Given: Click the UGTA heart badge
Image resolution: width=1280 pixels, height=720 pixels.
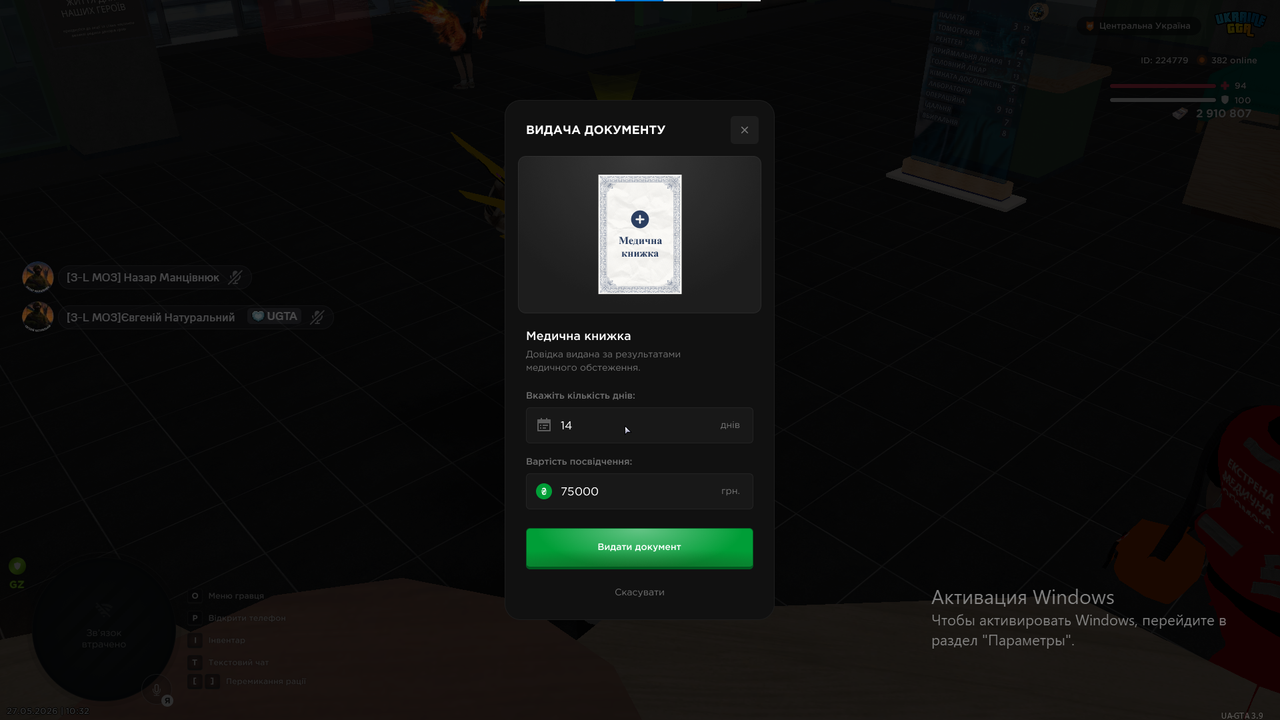Looking at the screenshot, I should tap(274, 316).
